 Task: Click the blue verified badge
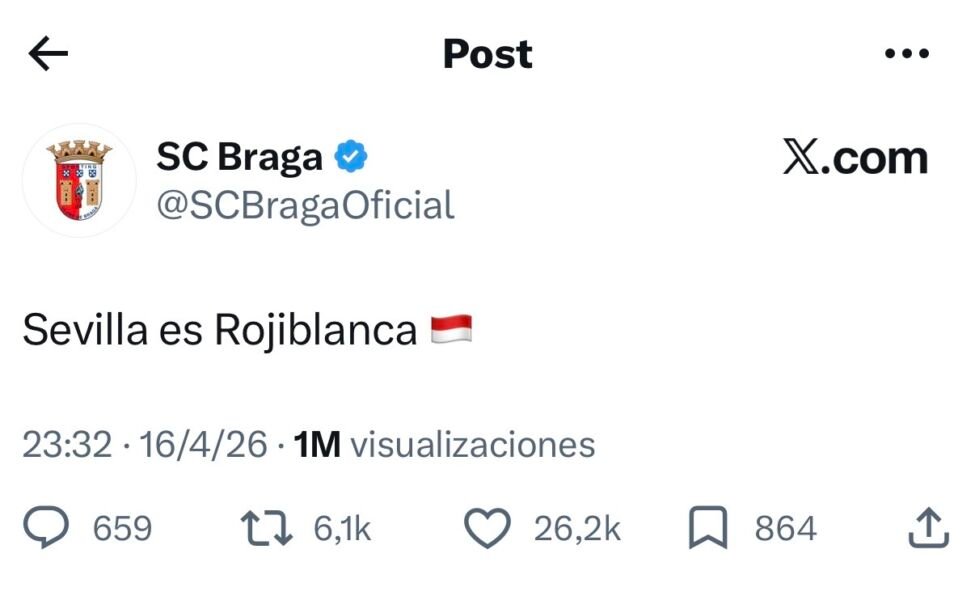point(351,157)
